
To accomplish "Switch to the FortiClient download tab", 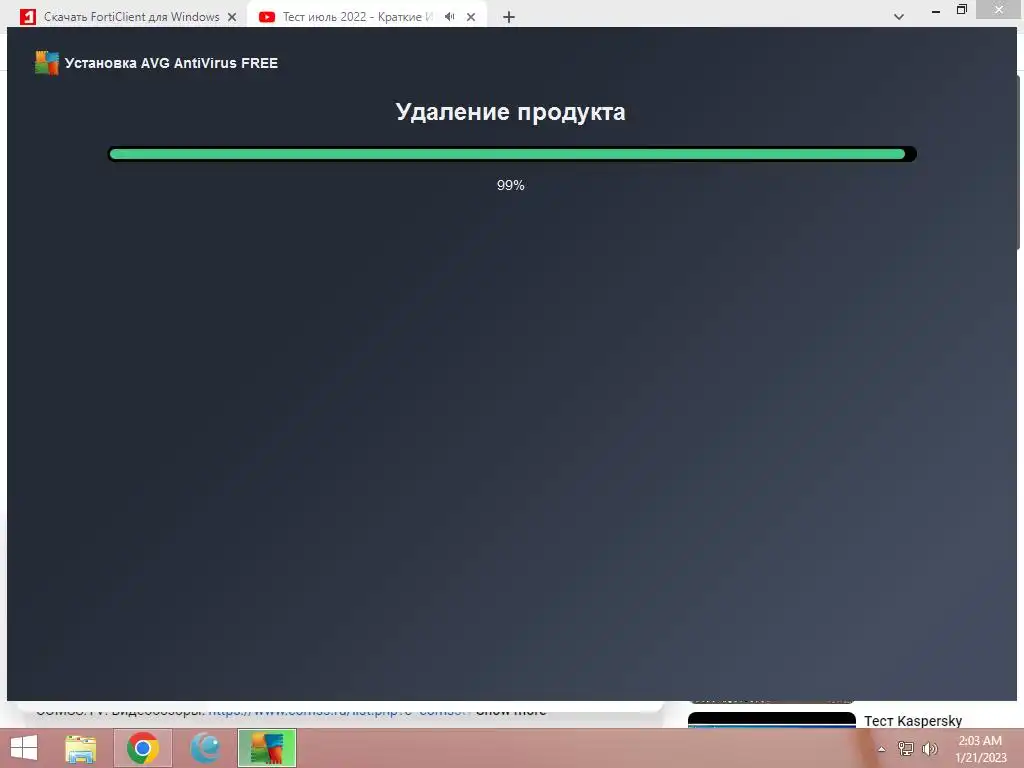I will click(129, 16).
